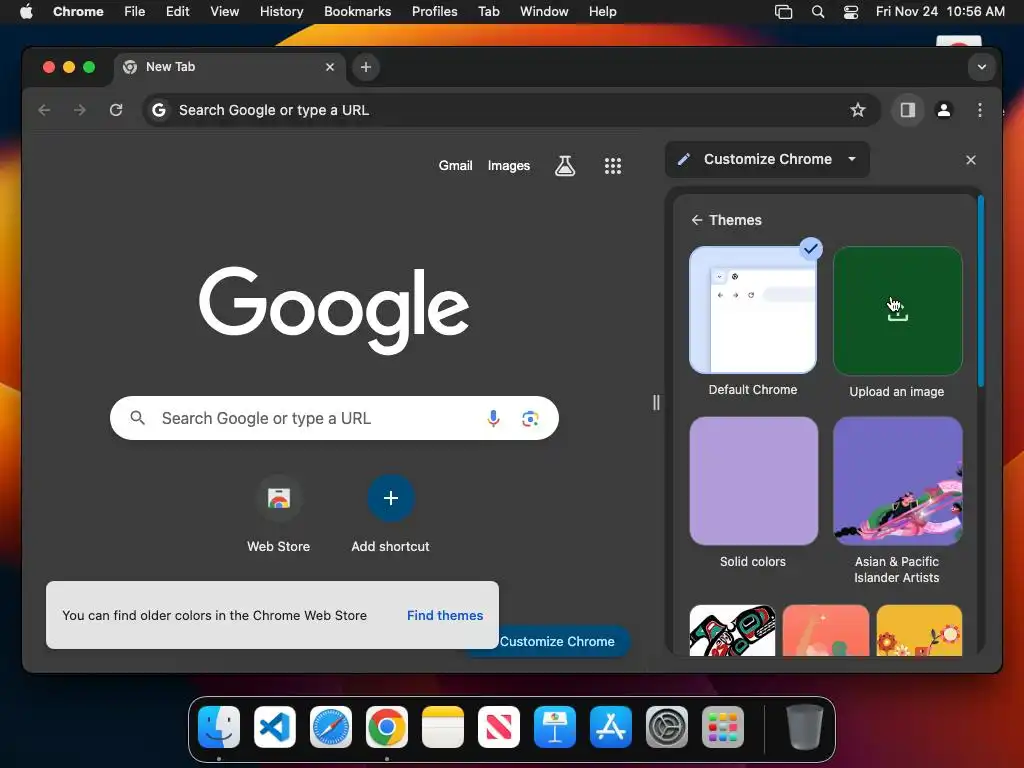The width and height of the screenshot is (1024, 768).
Task: Open Asian & Pacific Islander Artists collection
Action: coord(897,481)
